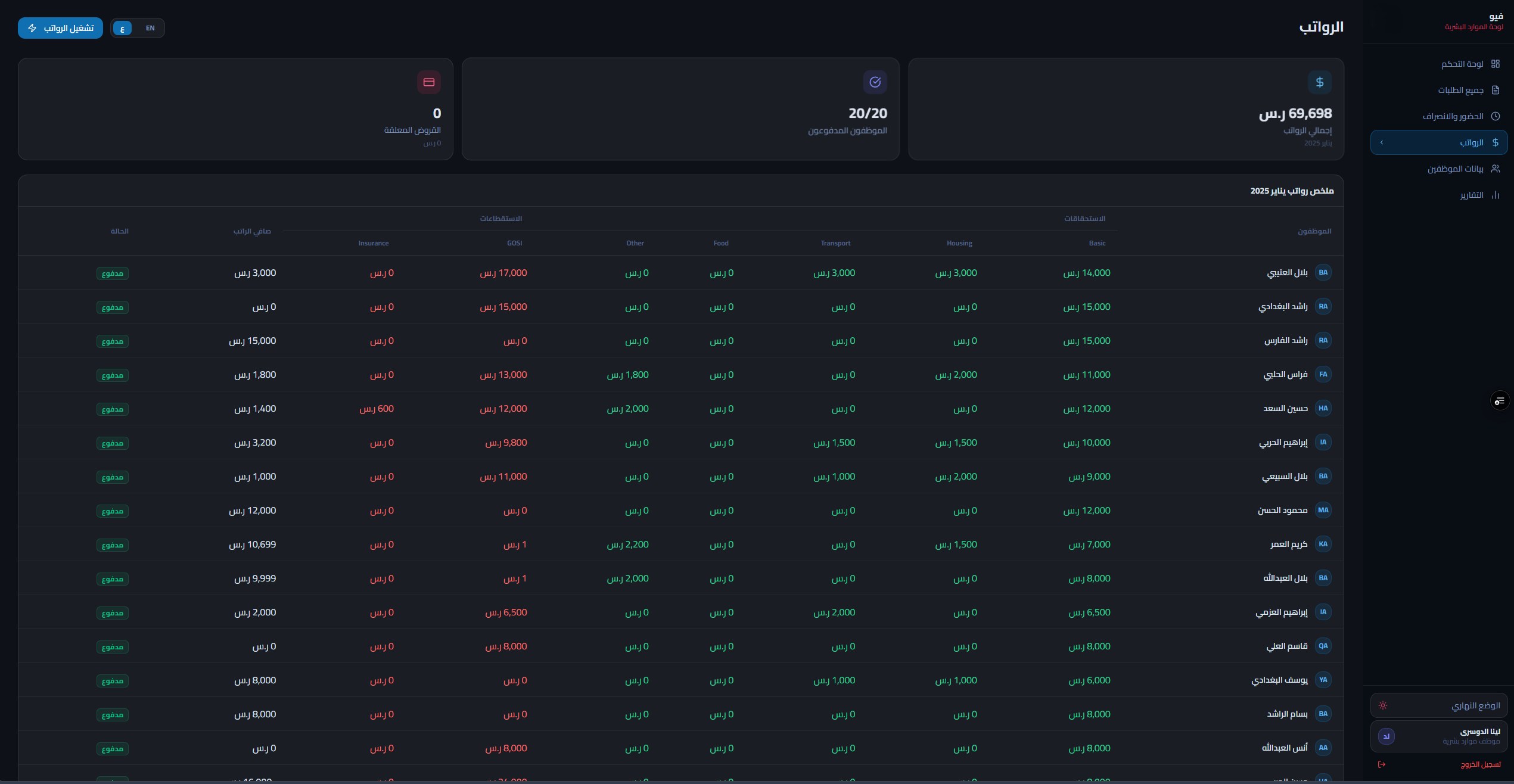Click the صافي الراتب column header
This screenshot has height=784, width=1514.
click(x=252, y=231)
